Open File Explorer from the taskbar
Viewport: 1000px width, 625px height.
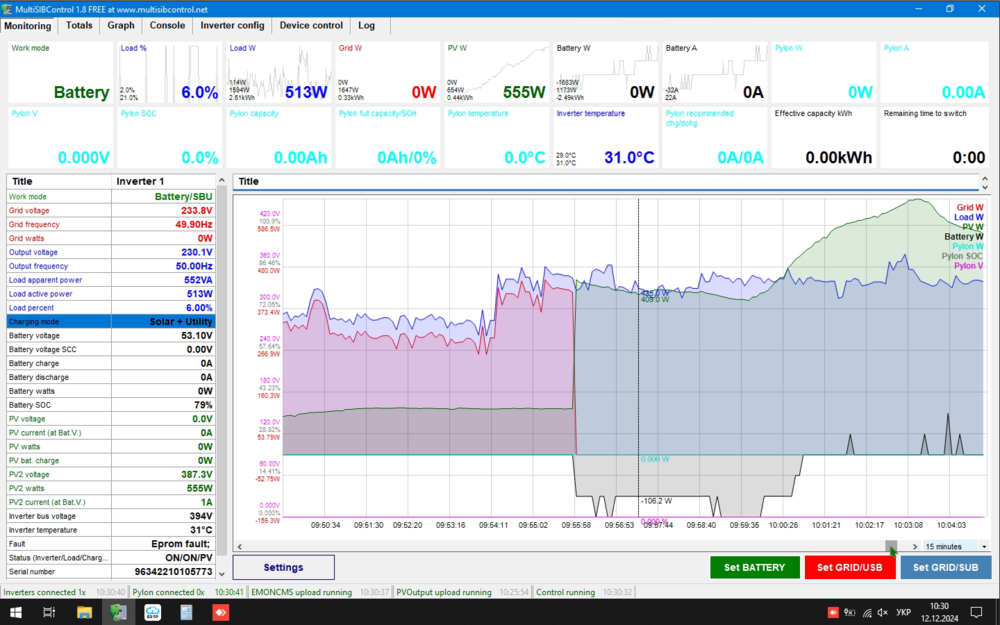coord(84,611)
